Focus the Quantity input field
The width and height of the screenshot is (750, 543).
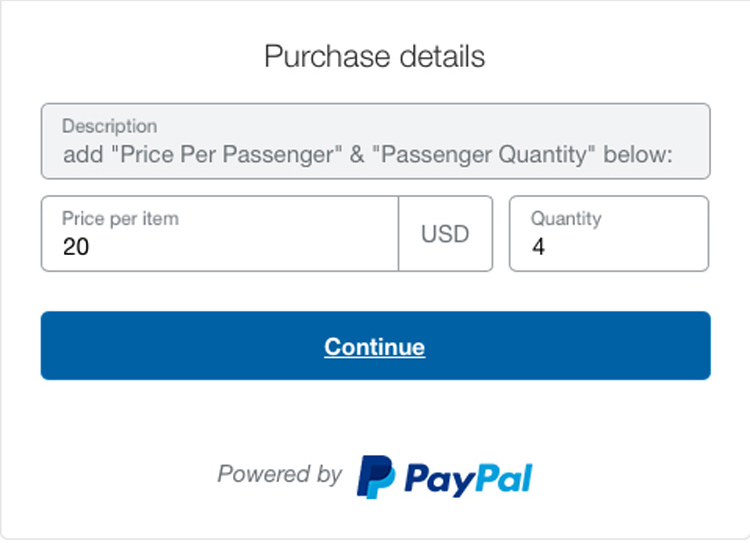click(x=609, y=233)
